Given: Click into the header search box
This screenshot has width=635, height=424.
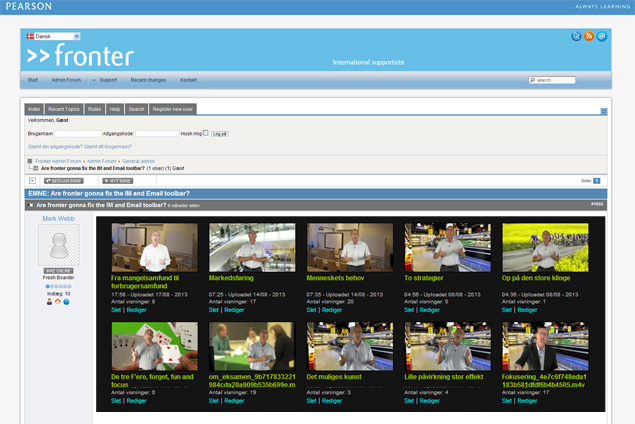Looking at the screenshot, I should click(552, 80).
